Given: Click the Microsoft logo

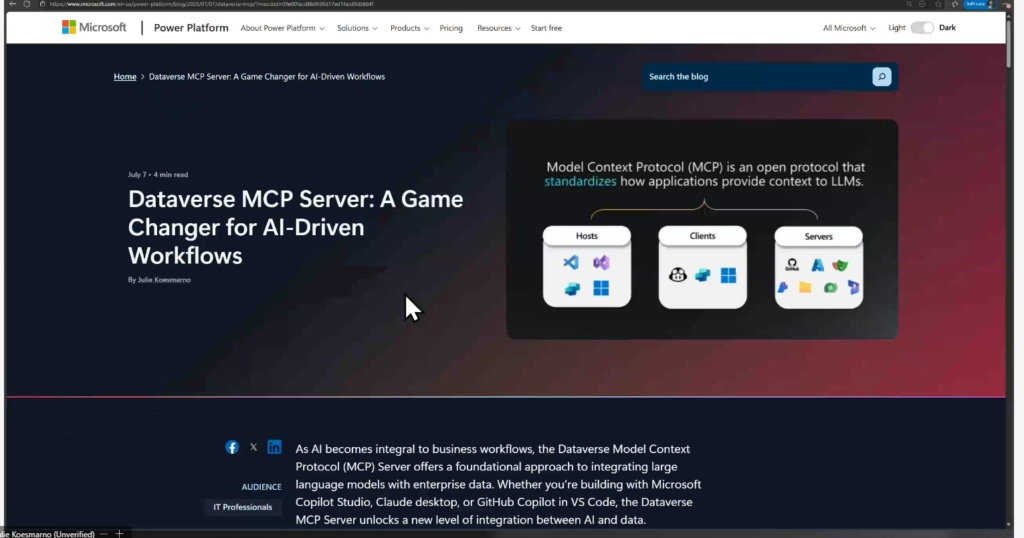Looking at the screenshot, I should click(94, 27).
